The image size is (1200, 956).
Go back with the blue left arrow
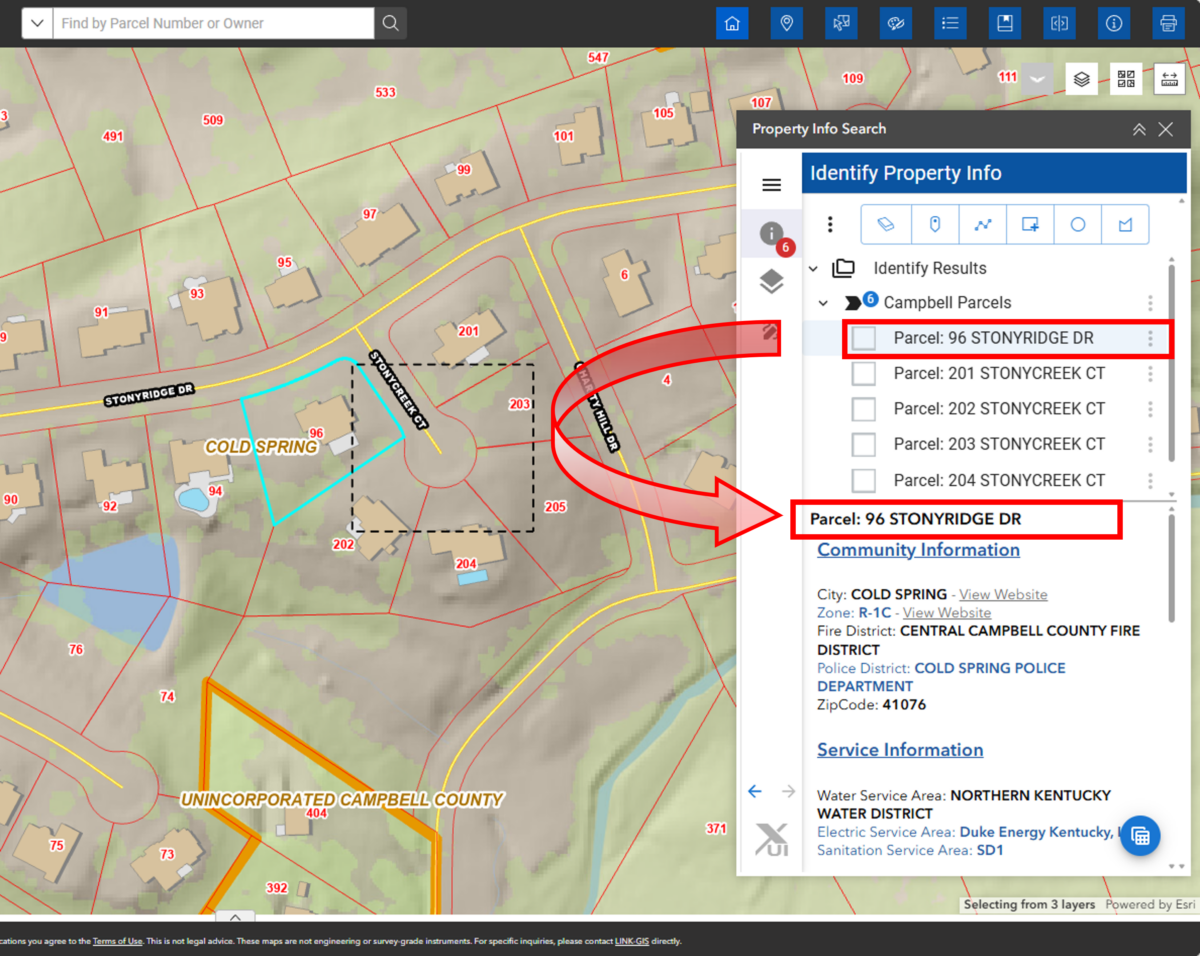[755, 791]
